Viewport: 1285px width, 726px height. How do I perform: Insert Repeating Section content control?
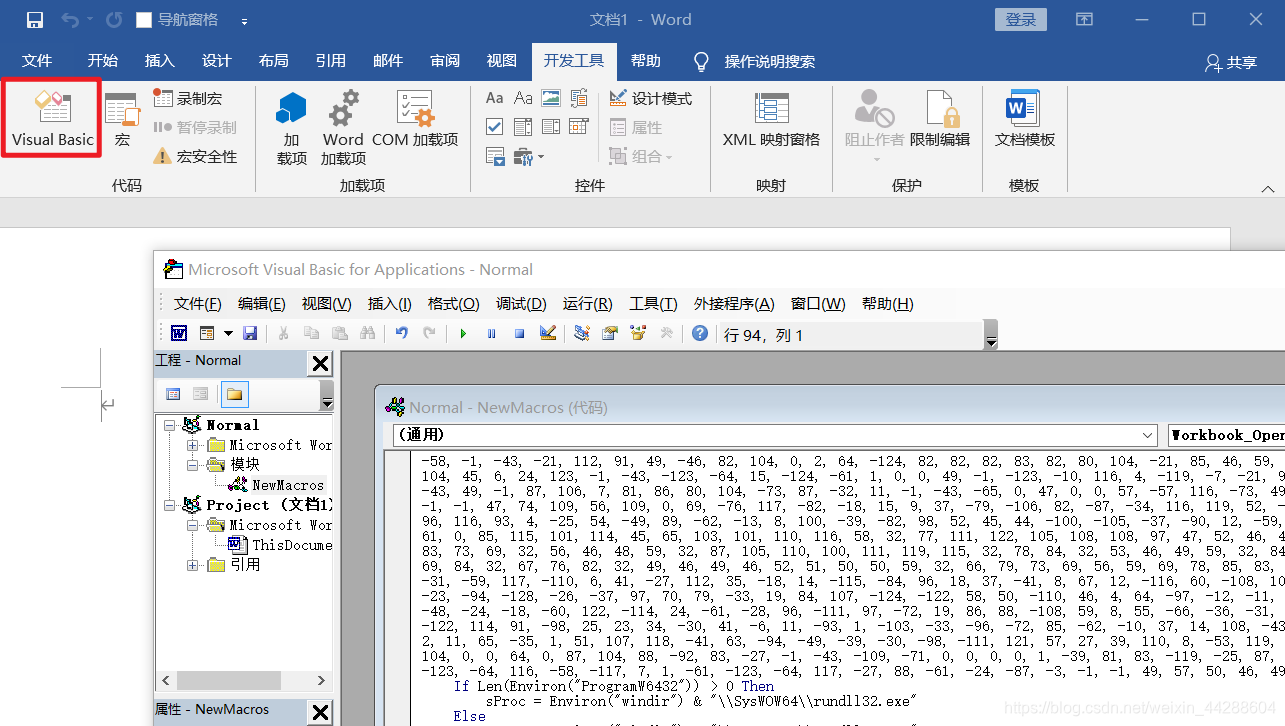point(495,156)
